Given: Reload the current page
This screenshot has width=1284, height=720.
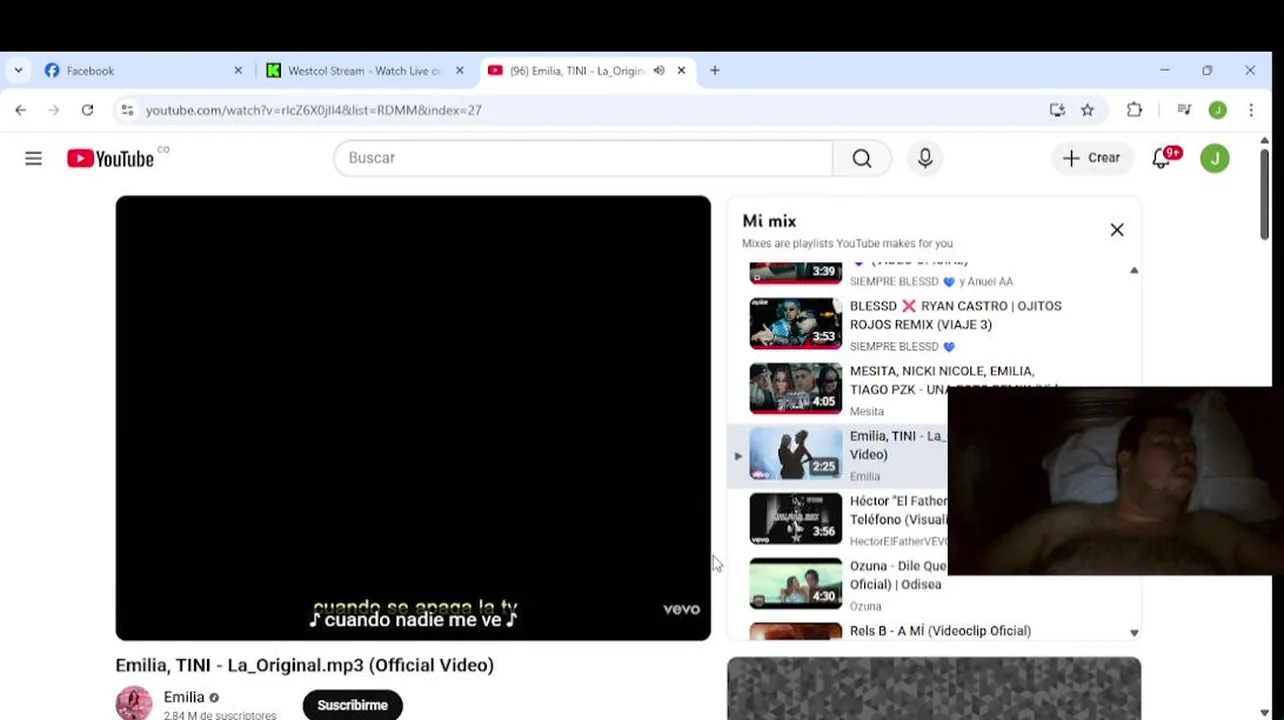Looking at the screenshot, I should pos(87,110).
